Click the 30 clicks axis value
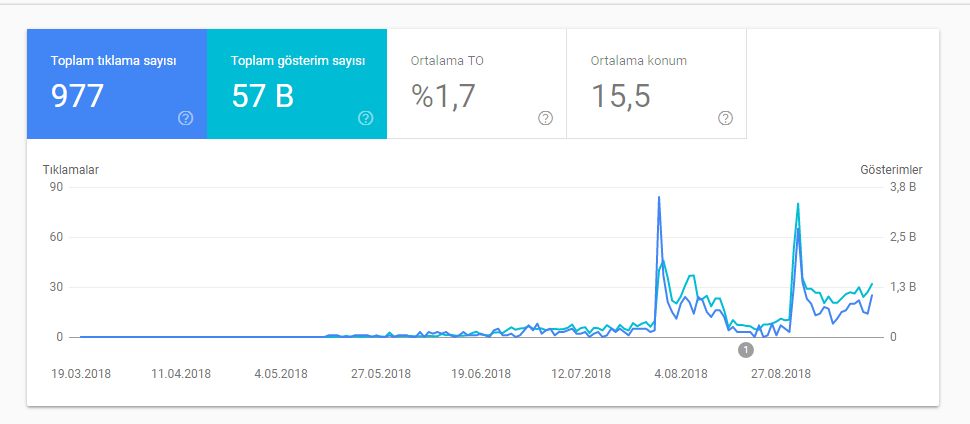Viewport: 970px width, 424px height. pos(56,287)
